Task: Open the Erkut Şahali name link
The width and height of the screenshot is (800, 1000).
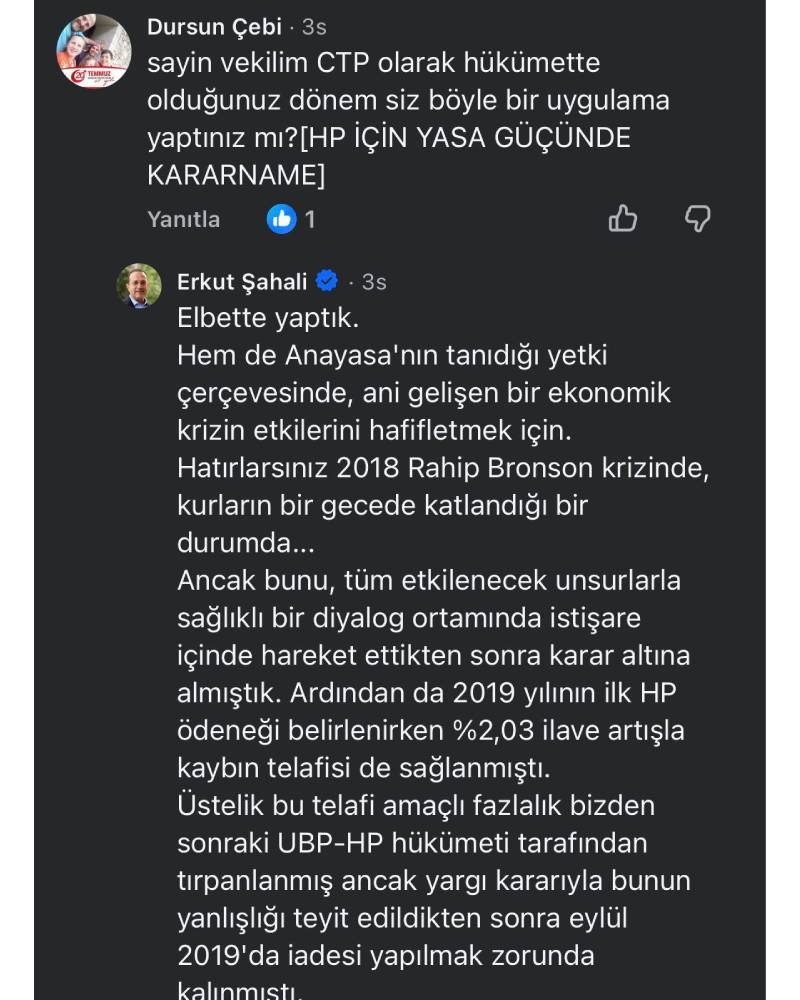Action: (244, 282)
